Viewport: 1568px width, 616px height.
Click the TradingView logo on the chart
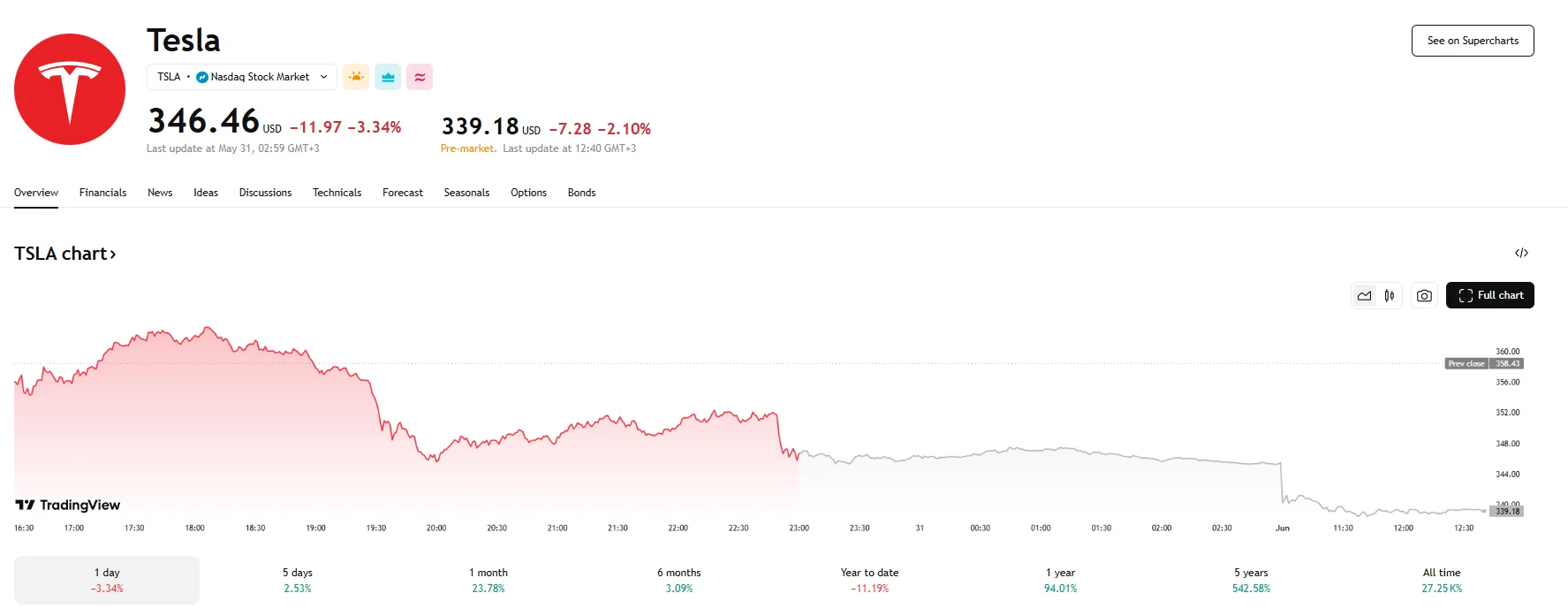68,505
